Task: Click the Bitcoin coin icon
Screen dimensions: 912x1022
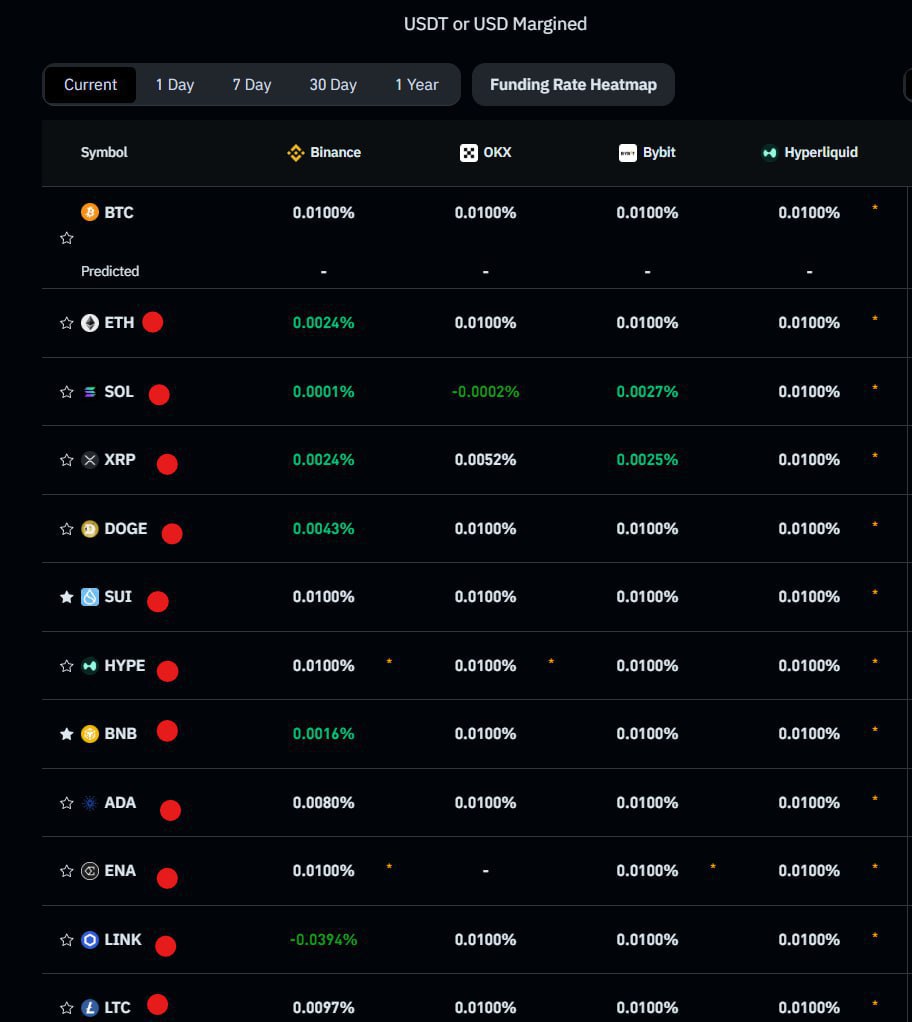Action: pos(90,212)
